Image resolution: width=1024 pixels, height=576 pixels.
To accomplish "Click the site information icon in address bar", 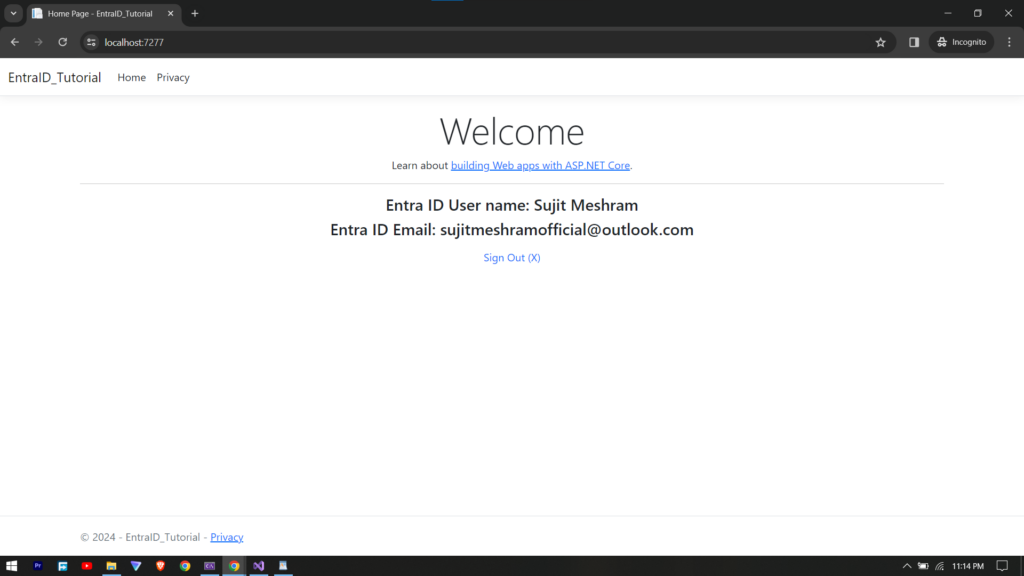I will point(91,42).
